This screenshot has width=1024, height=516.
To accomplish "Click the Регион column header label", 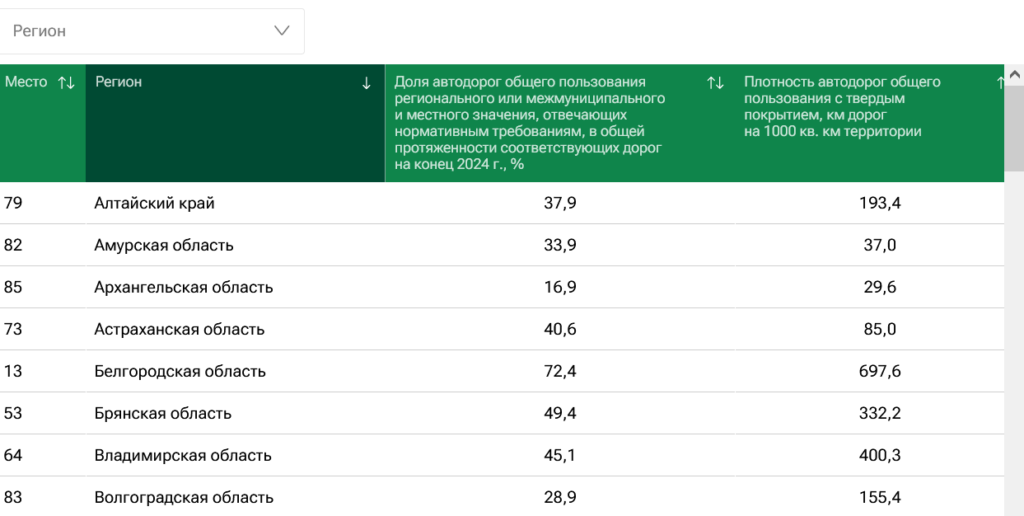I will pos(118,82).
